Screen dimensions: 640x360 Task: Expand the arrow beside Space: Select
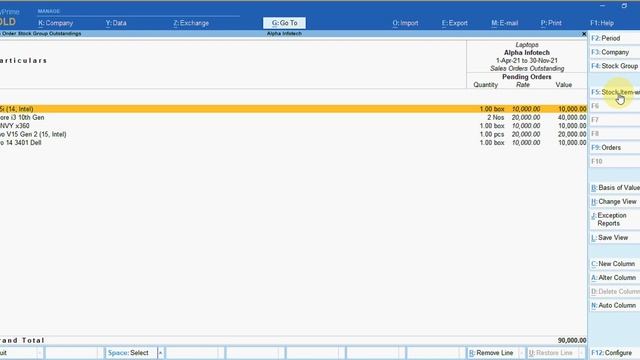click(160, 353)
